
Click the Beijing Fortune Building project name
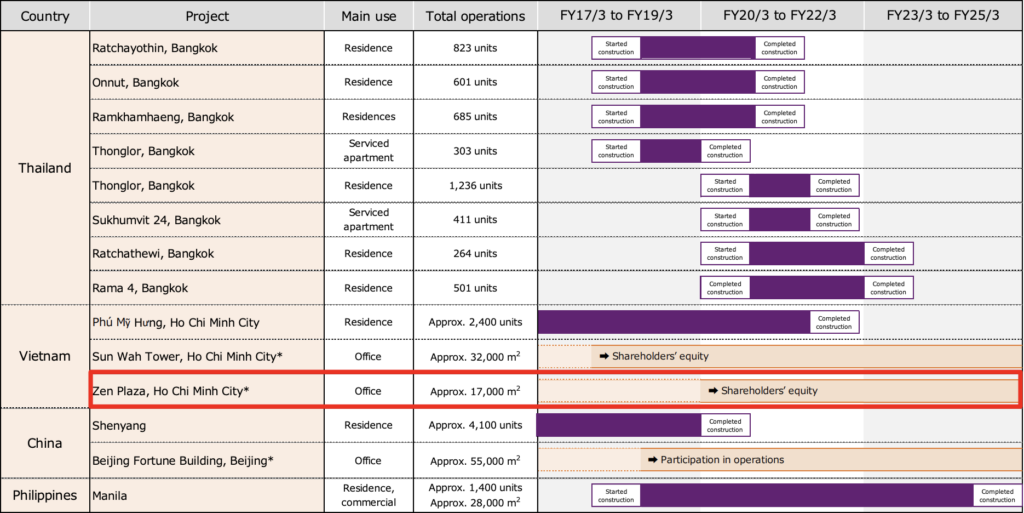pyautogui.click(x=183, y=460)
